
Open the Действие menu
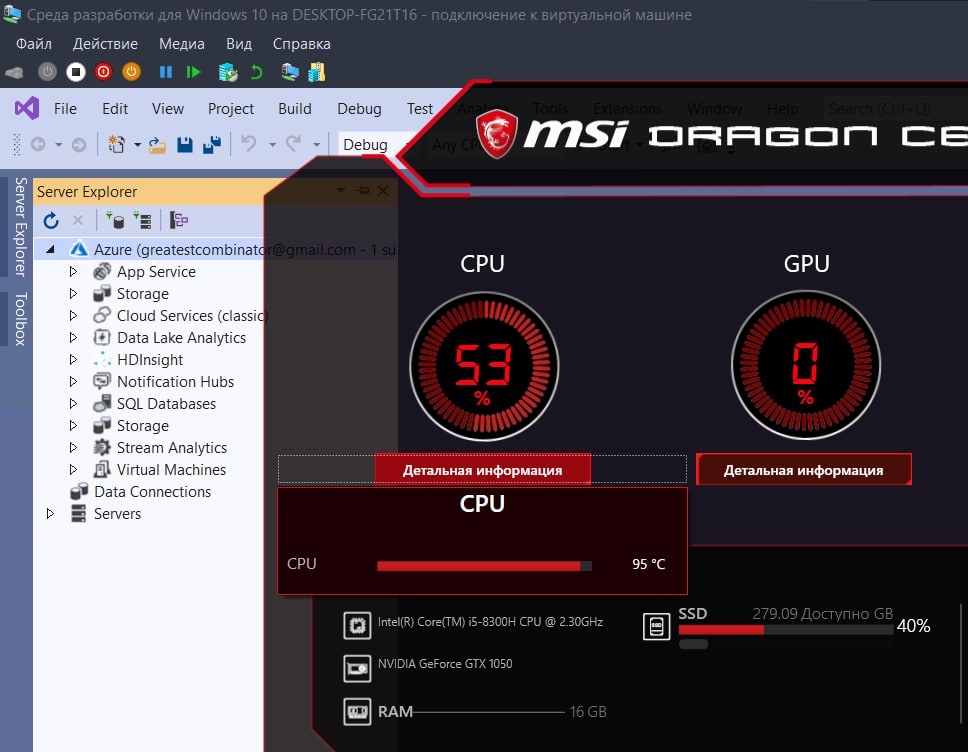106,44
